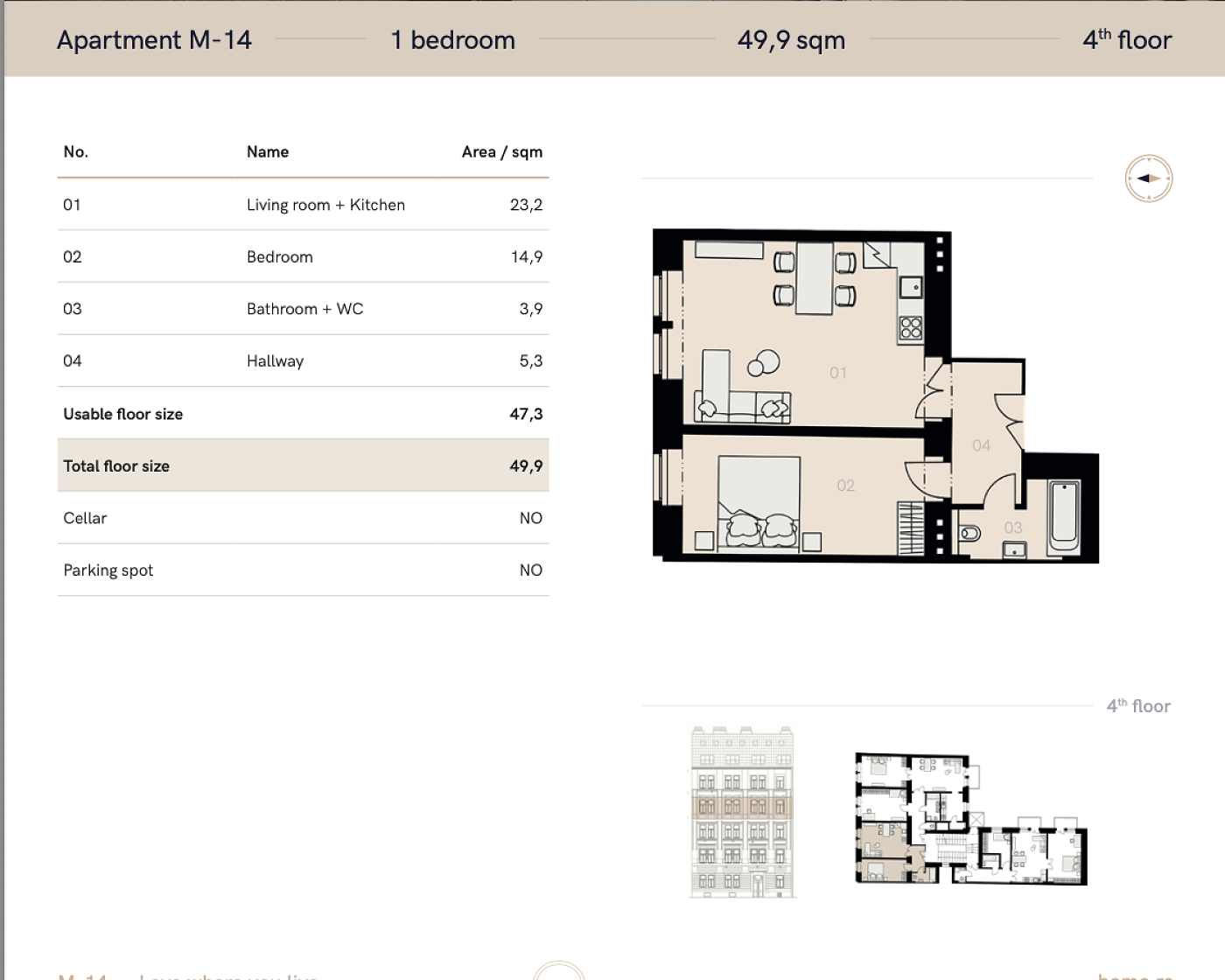Click the wardrobe in the bedroom plan
The height and width of the screenshot is (980, 1225).
pos(912,528)
